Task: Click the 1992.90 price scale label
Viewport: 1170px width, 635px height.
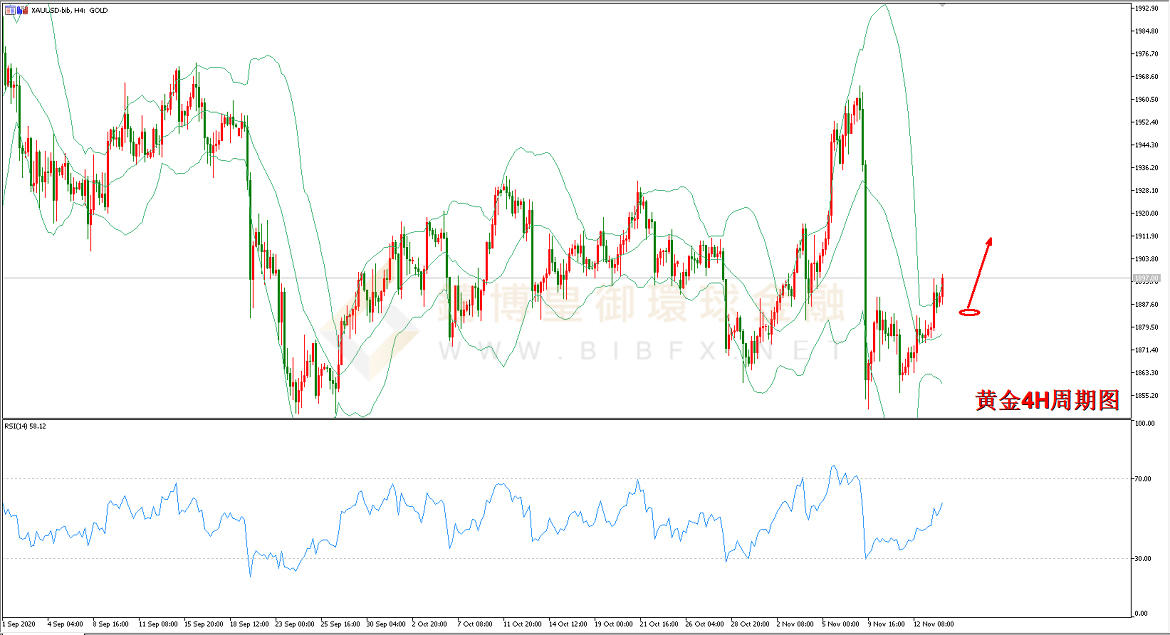Action: click(1146, 8)
